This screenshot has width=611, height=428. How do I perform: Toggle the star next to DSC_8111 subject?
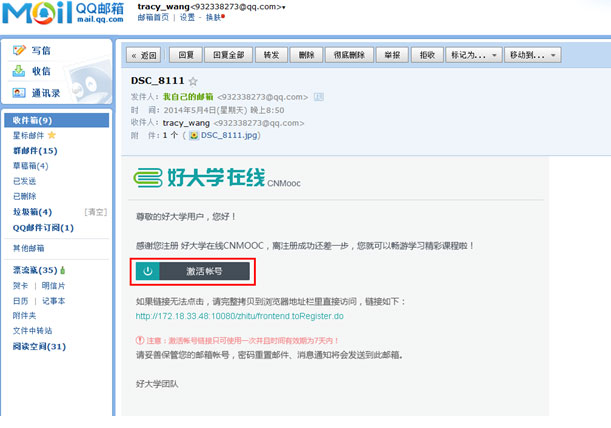193,81
